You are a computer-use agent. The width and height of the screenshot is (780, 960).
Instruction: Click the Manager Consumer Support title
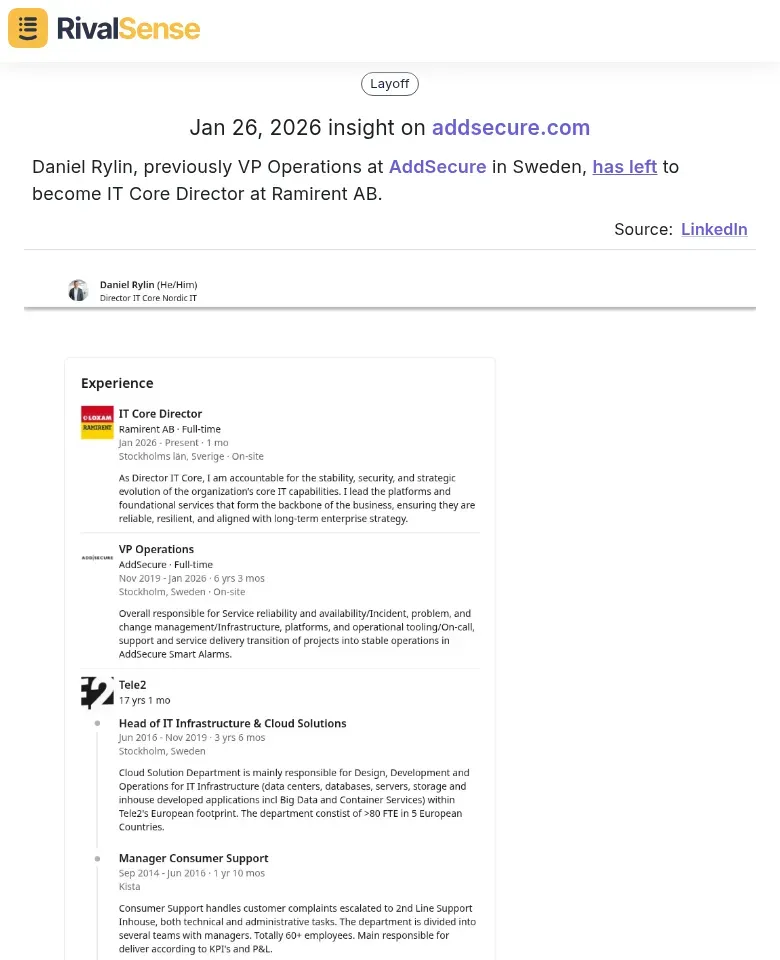click(193, 858)
